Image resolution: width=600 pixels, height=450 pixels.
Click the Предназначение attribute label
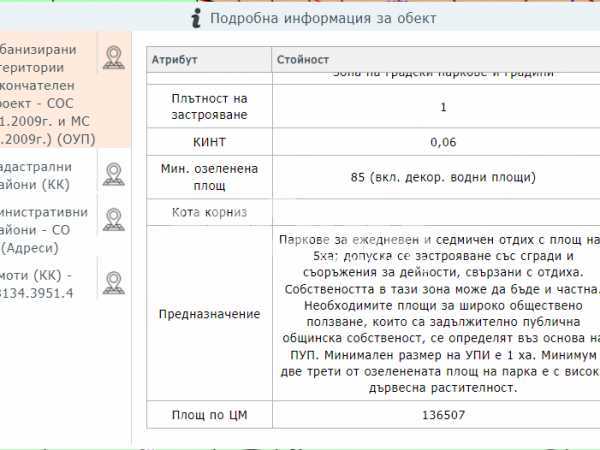[209, 314]
